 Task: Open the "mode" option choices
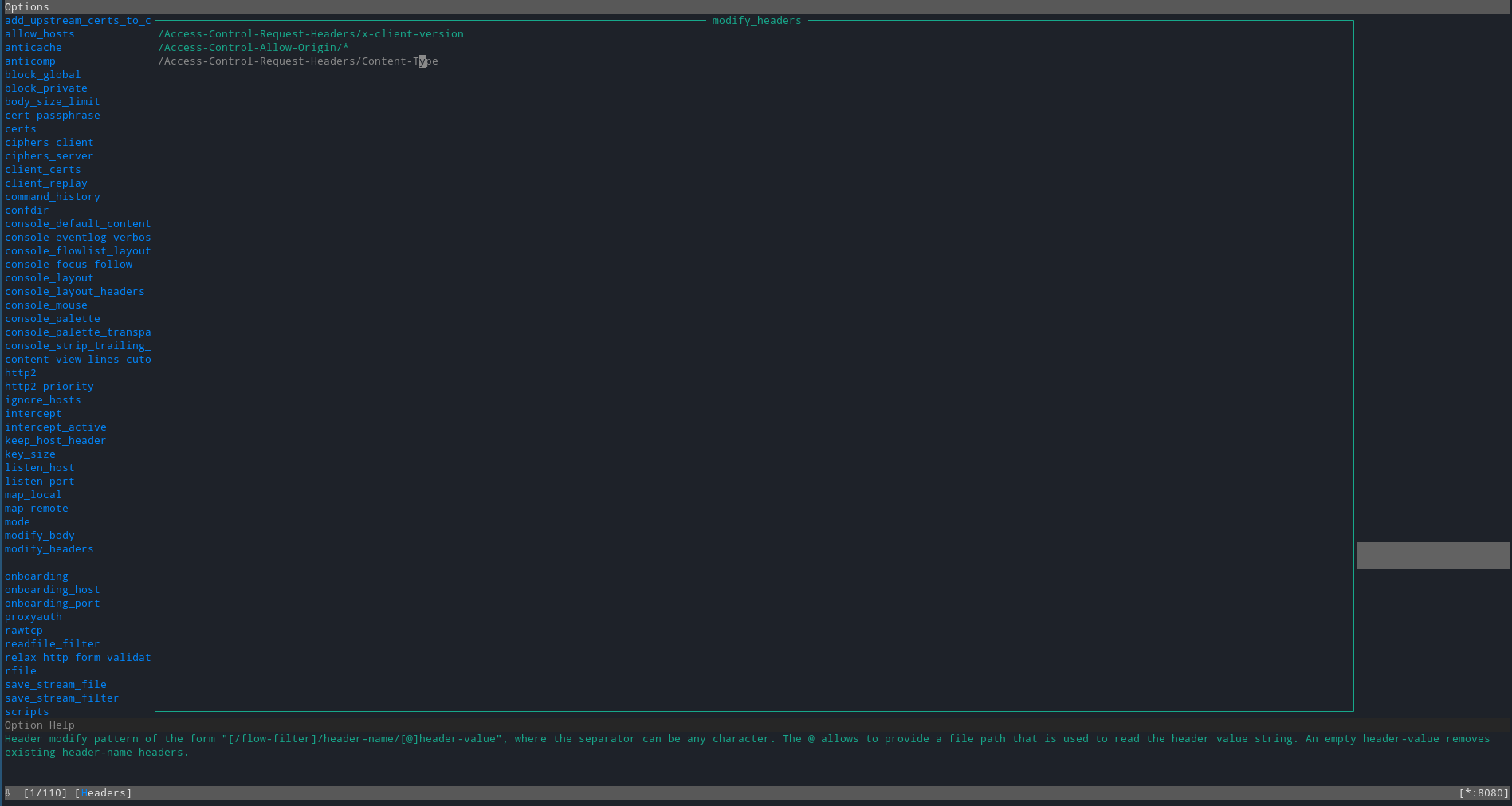click(17, 521)
